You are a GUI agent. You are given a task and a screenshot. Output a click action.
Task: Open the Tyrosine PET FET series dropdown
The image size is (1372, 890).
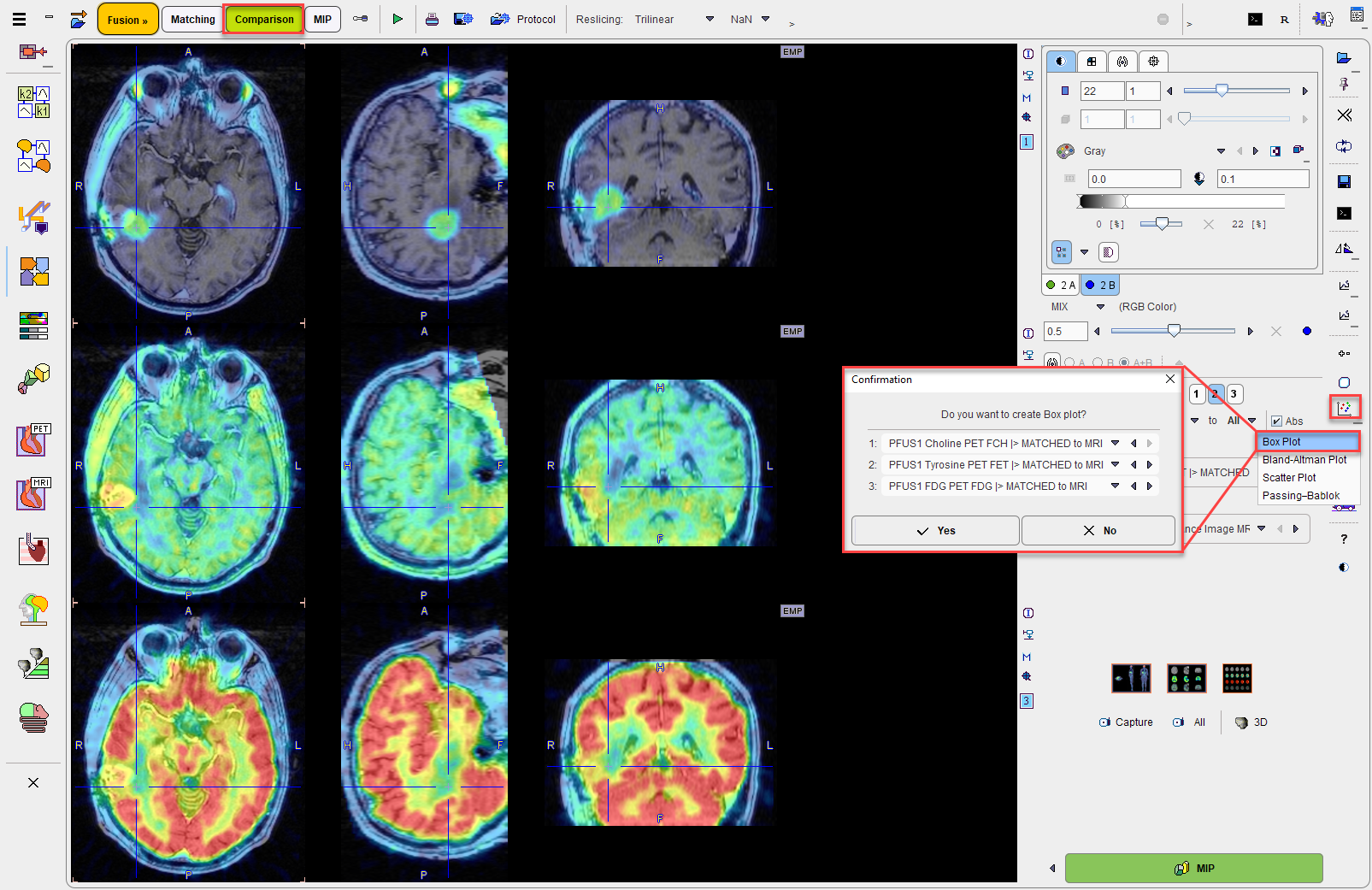[1115, 464]
